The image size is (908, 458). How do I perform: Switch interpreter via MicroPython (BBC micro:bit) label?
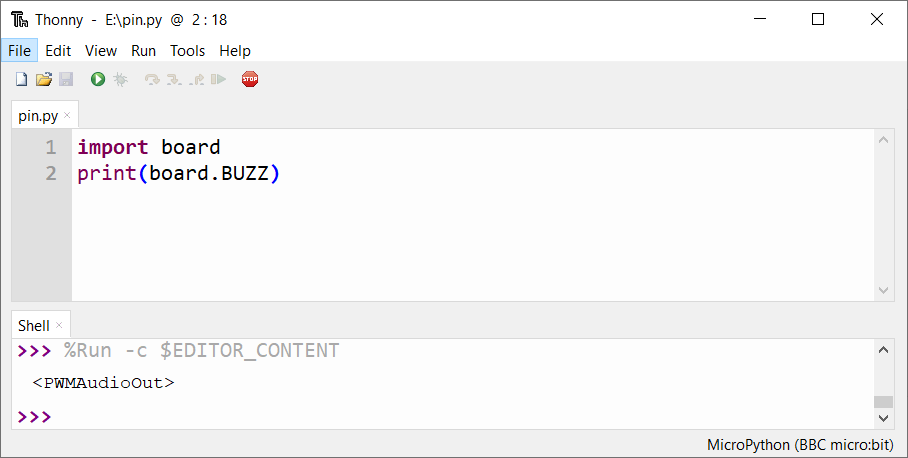(800, 445)
